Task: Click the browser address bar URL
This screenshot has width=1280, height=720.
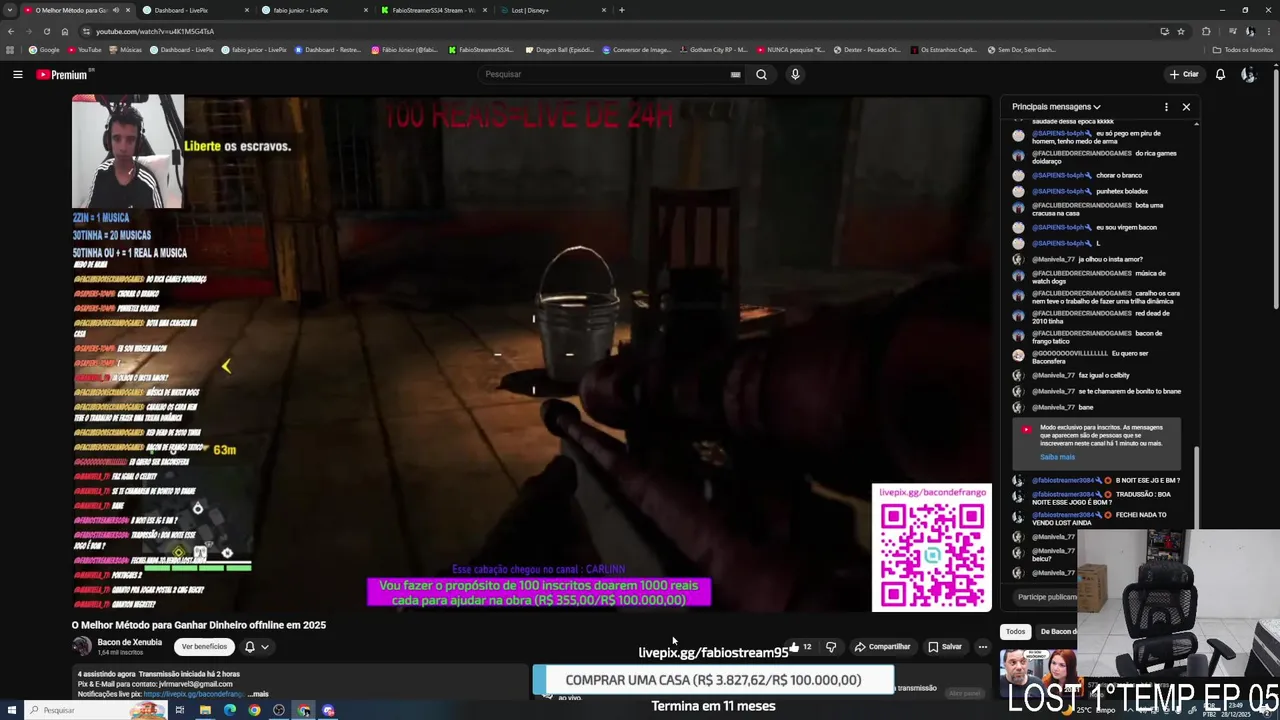Action: coord(155,31)
